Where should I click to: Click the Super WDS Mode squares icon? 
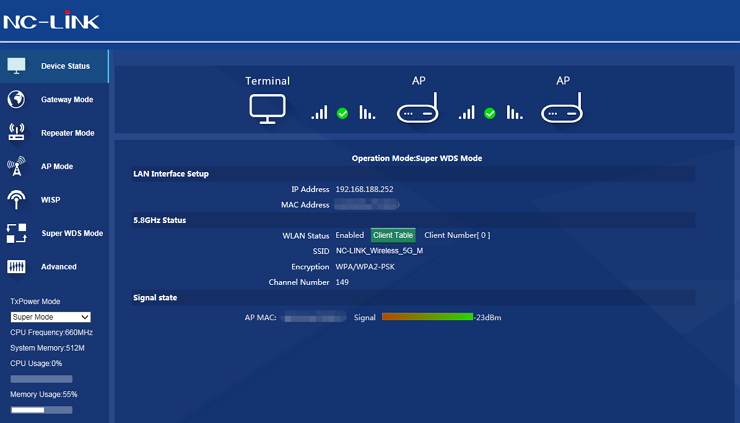[17, 233]
